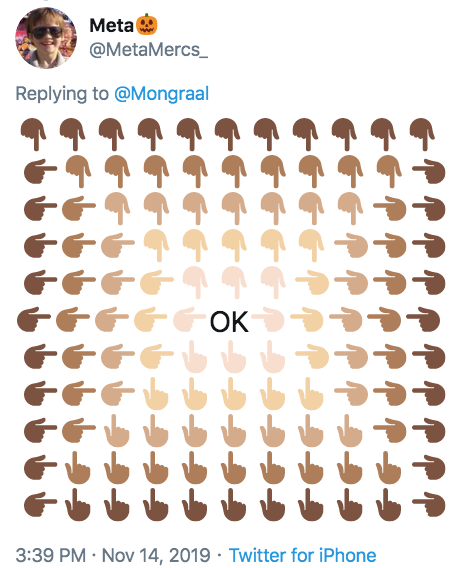Click the first dark down-pointing hand emoji
This screenshot has width=457, height=568.
(33, 134)
